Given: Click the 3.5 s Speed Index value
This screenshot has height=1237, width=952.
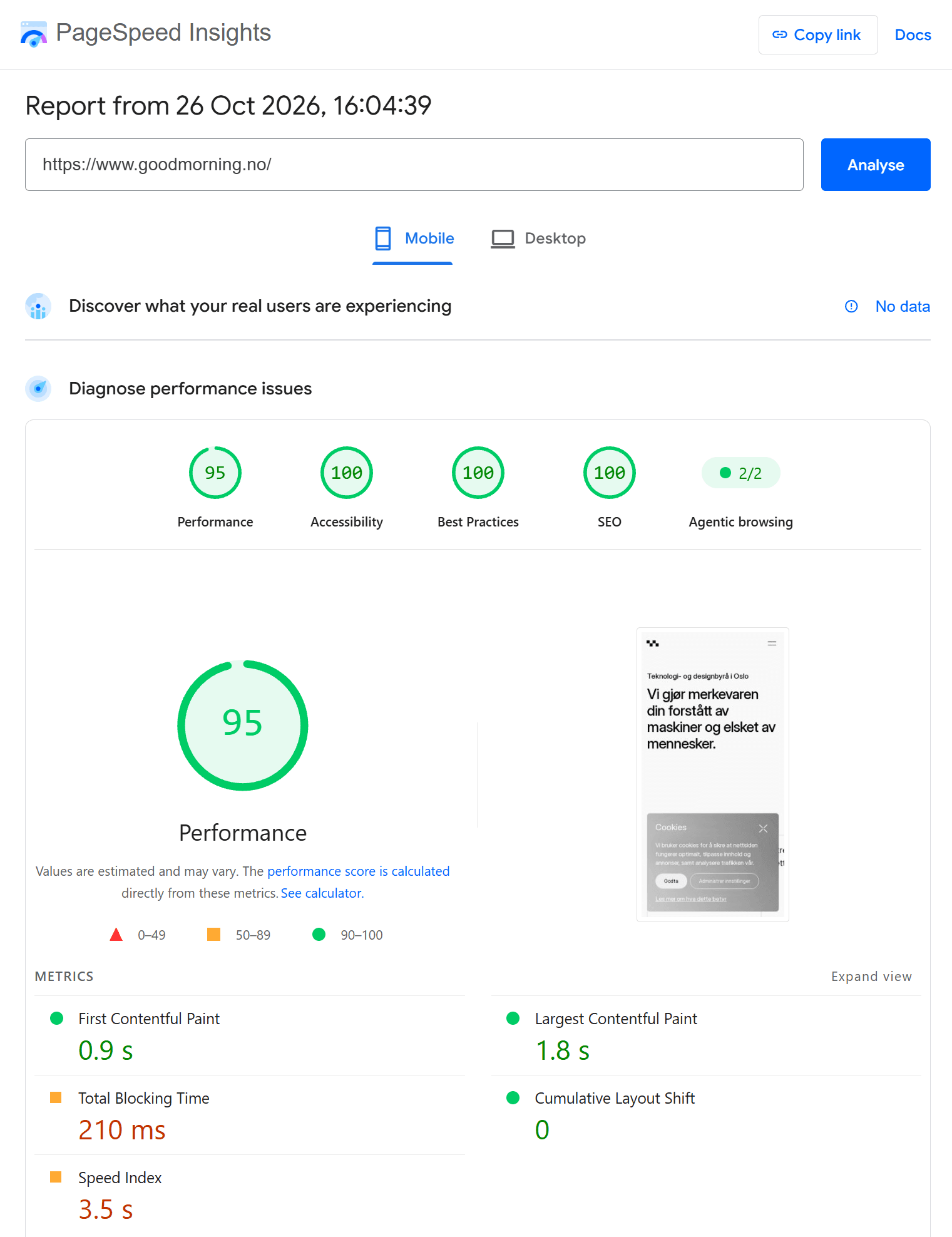Looking at the screenshot, I should coord(106,1209).
